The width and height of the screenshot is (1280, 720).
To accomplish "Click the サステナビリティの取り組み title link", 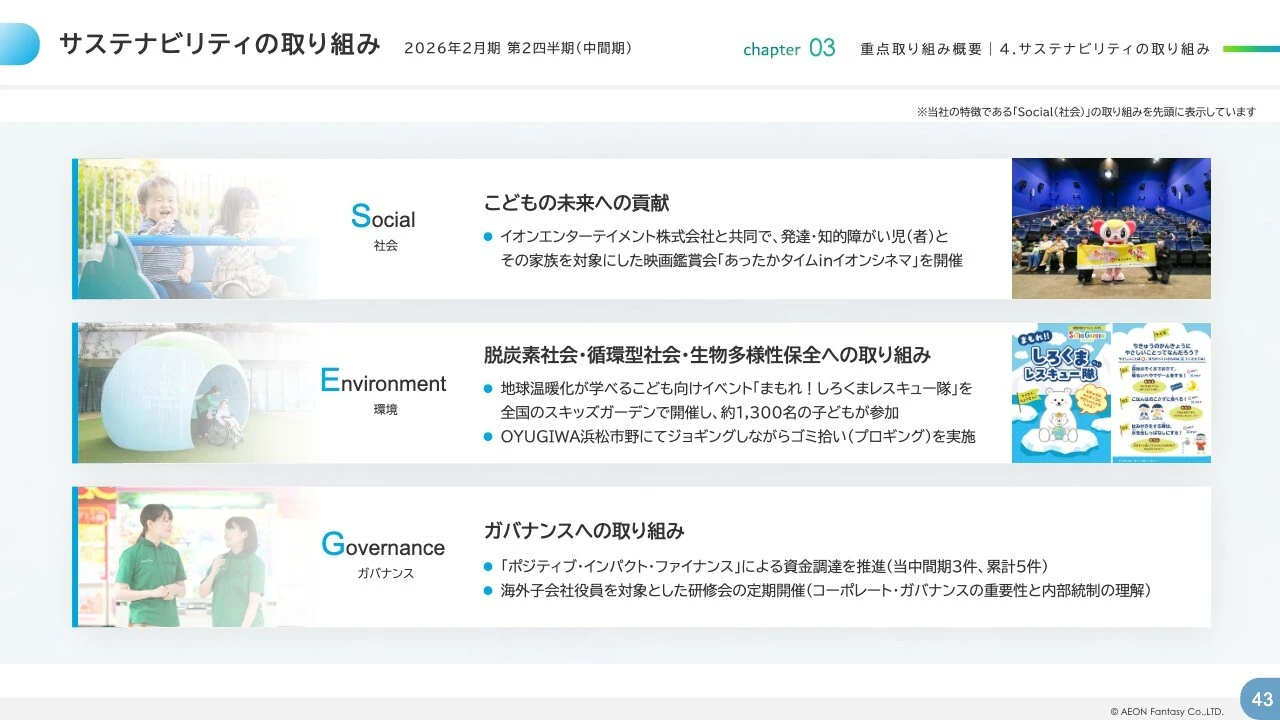I will click(x=221, y=44).
